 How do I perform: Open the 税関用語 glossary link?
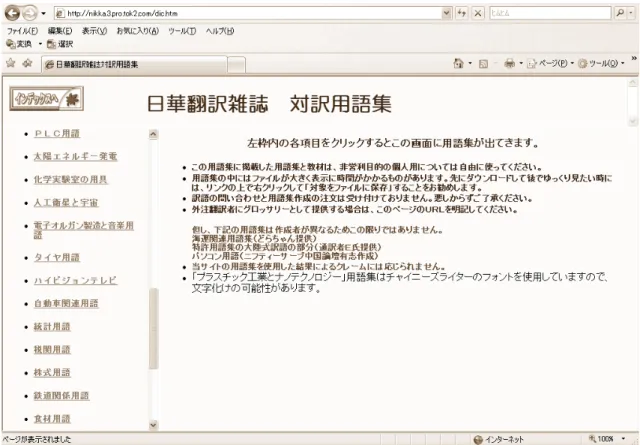pyautogui.click(x=52, y=349)
